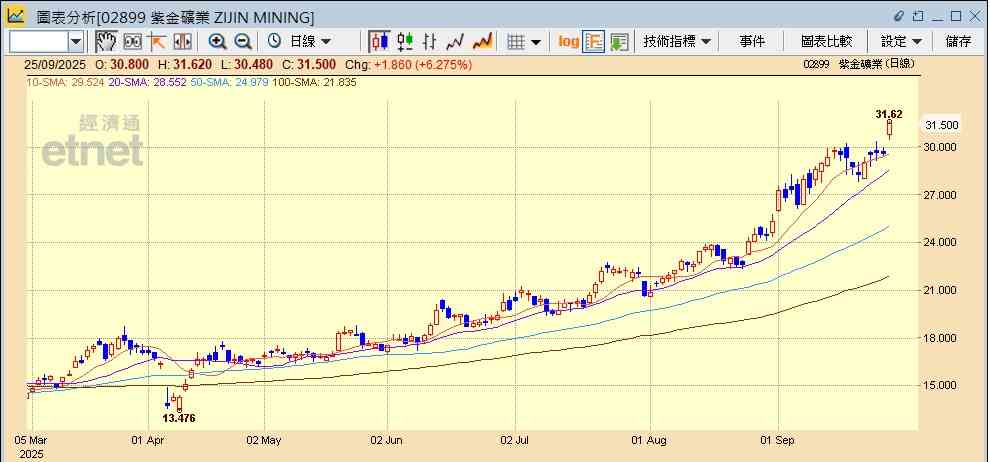
Task: Toggle the chart legend data panel icon
Action: (x=593, y=42)
